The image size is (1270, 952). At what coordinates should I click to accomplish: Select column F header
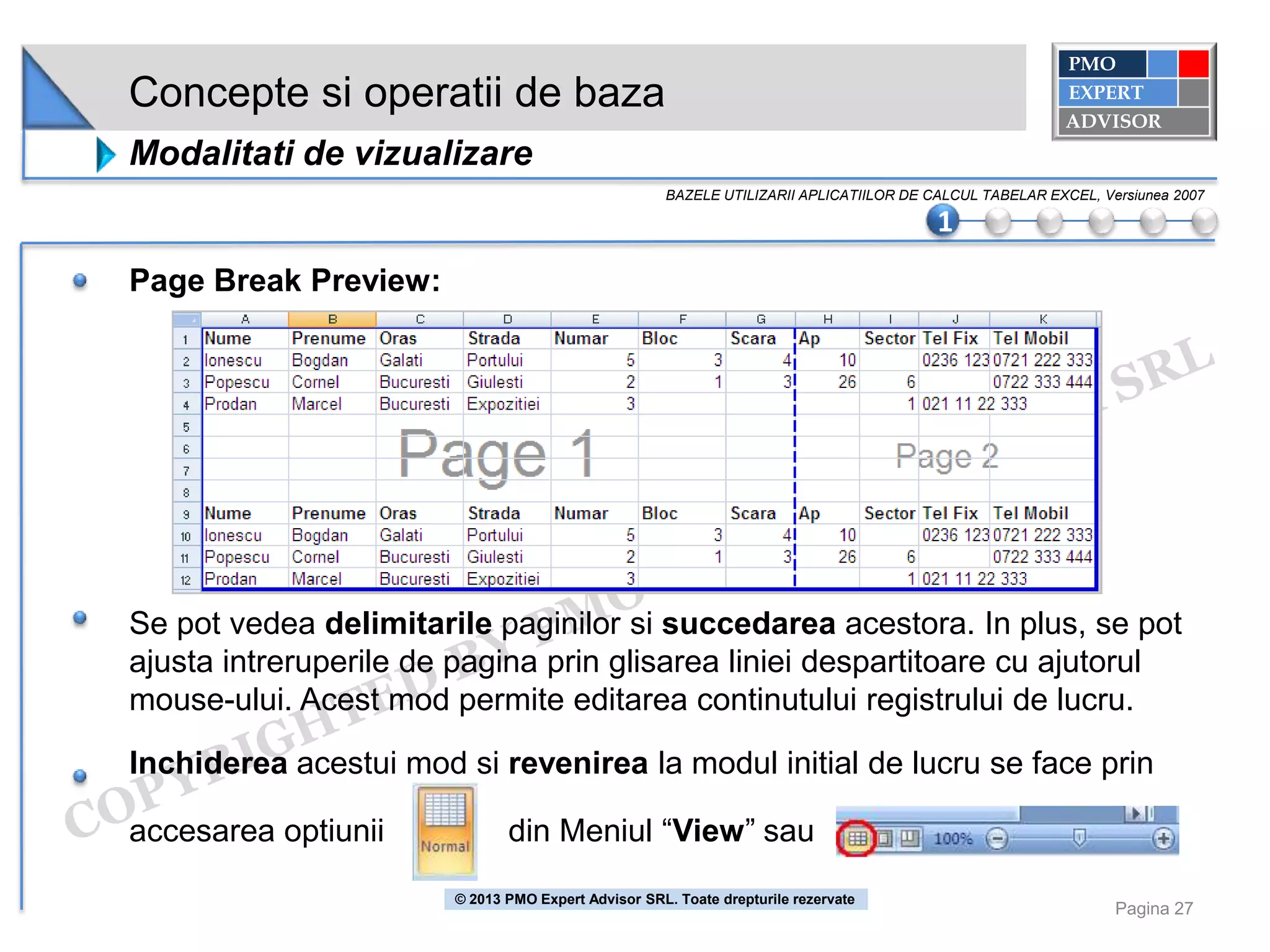682,319
